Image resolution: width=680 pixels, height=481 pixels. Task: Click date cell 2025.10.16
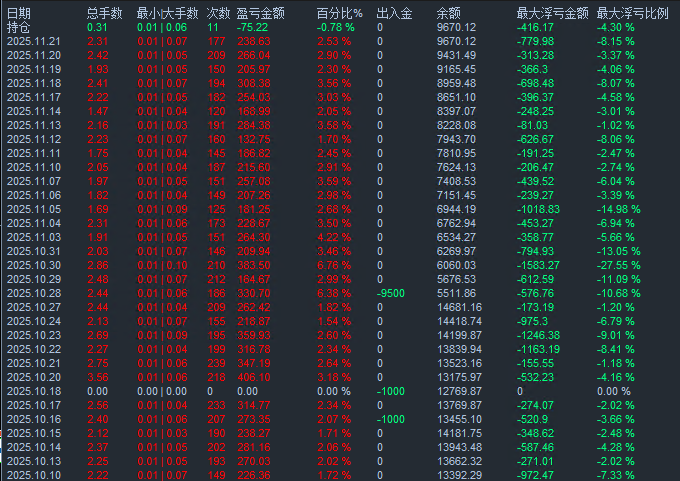click(34, 419)
